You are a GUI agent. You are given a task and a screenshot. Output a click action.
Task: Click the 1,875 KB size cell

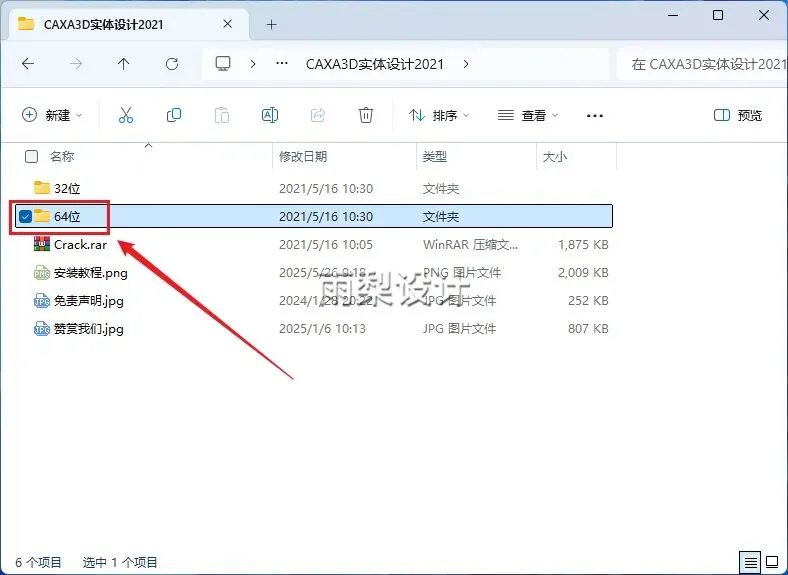(583, 245)
